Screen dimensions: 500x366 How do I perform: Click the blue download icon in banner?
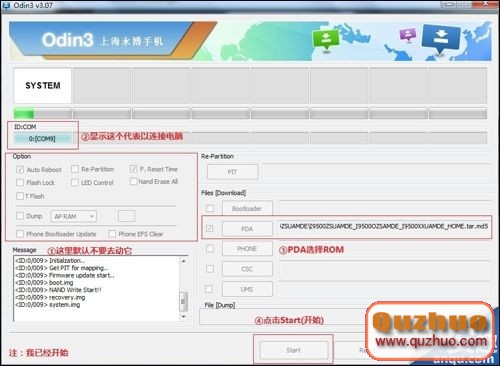[x=441, y=38]
